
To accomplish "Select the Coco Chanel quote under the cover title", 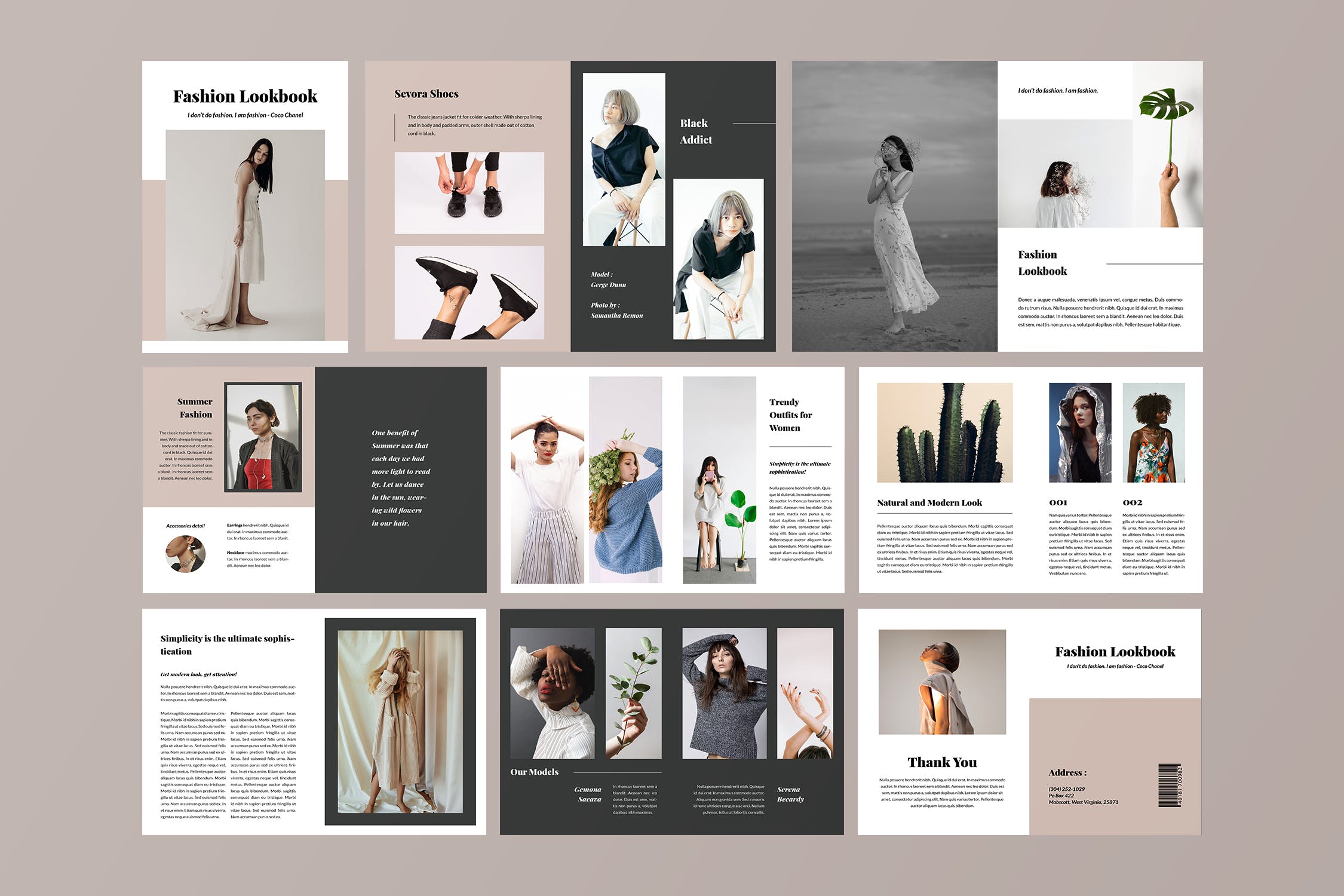I will coord(244,114).
